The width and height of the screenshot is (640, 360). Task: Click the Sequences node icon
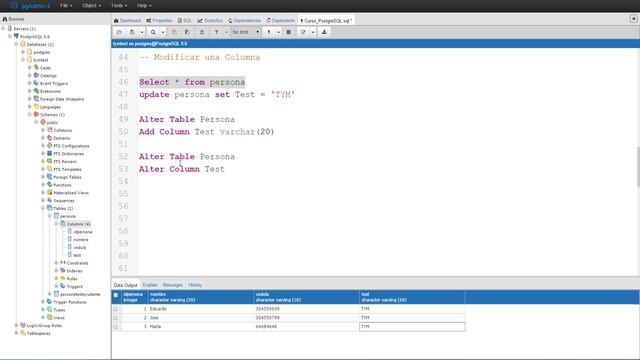click(49, 200)
